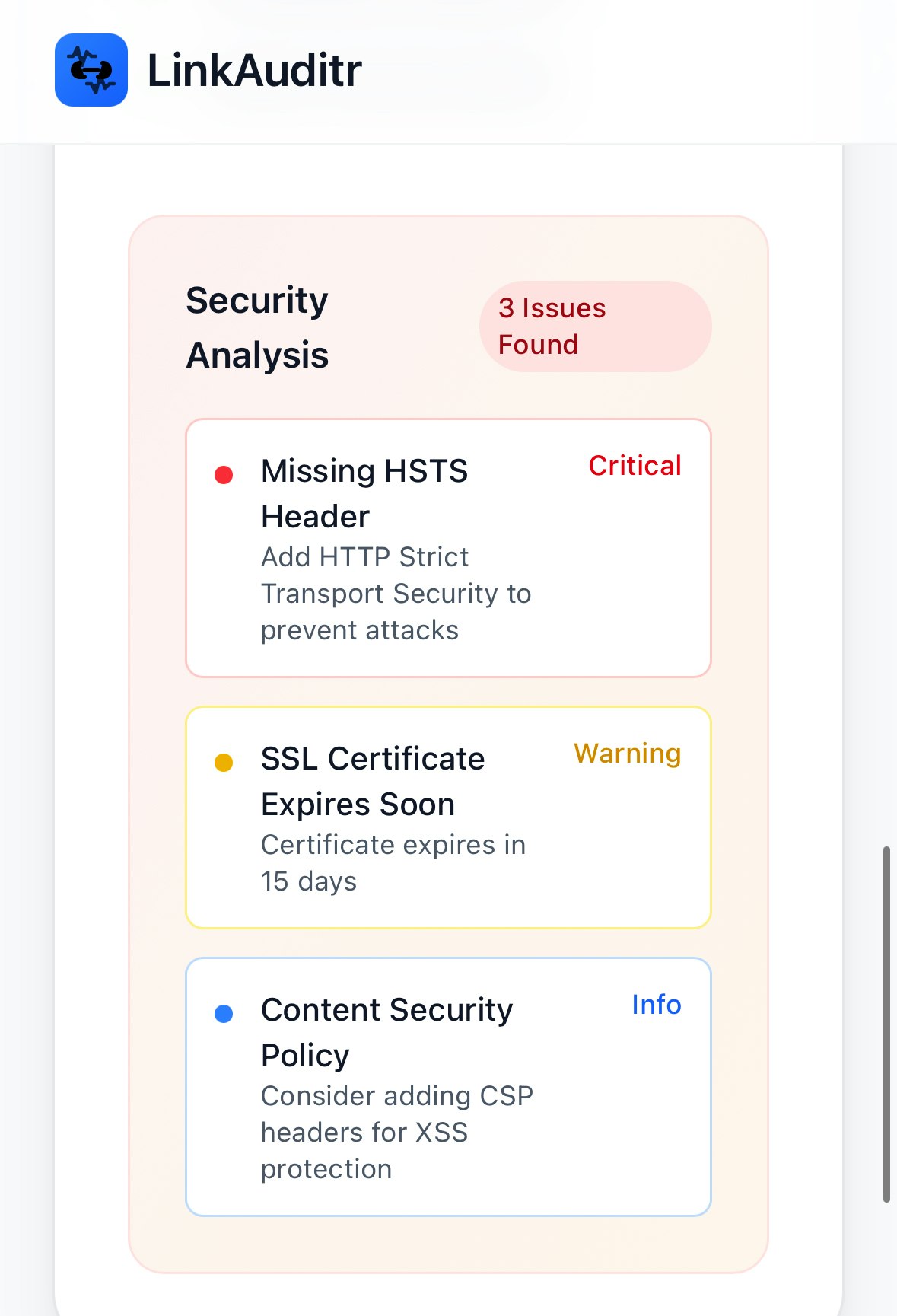Image resolution: width=897 pixels, height=1316 pixels.
Task: Open the LinkAuditr brand name link
Action: pyautogui.click(x=254, y=71)
